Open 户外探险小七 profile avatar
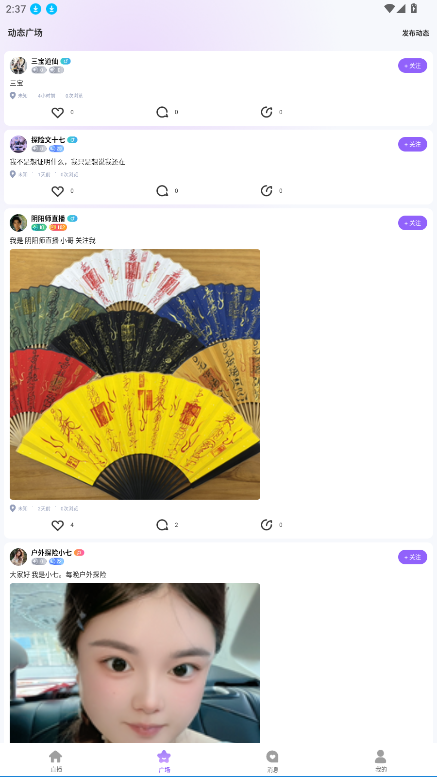Viewport: 437px width, 777px height. pos(18,557)
